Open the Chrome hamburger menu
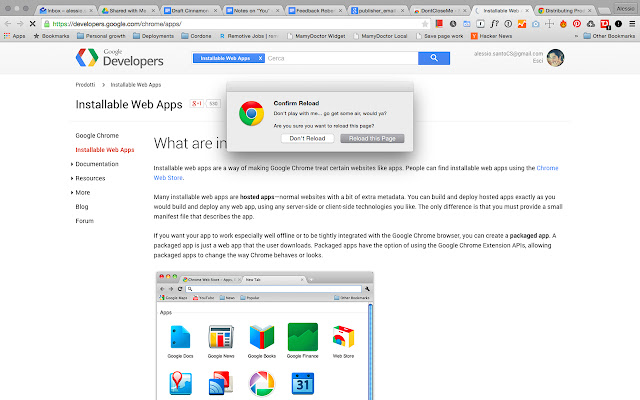Viewport: 640px width, 400px height. click(632, 24)
